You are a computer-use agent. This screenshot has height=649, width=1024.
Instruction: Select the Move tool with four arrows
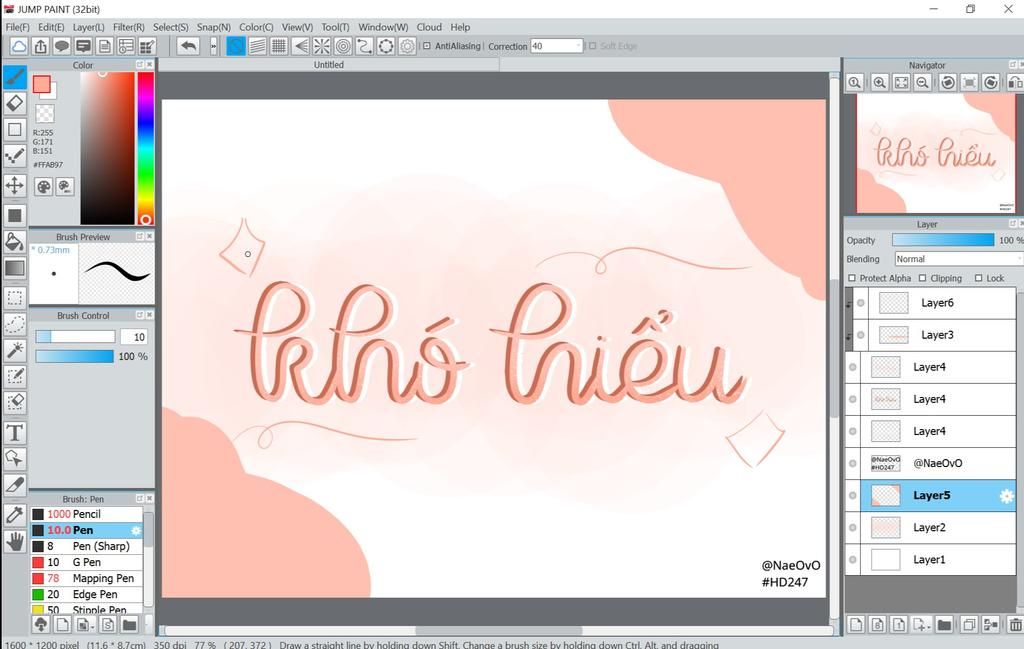point(15,185)
